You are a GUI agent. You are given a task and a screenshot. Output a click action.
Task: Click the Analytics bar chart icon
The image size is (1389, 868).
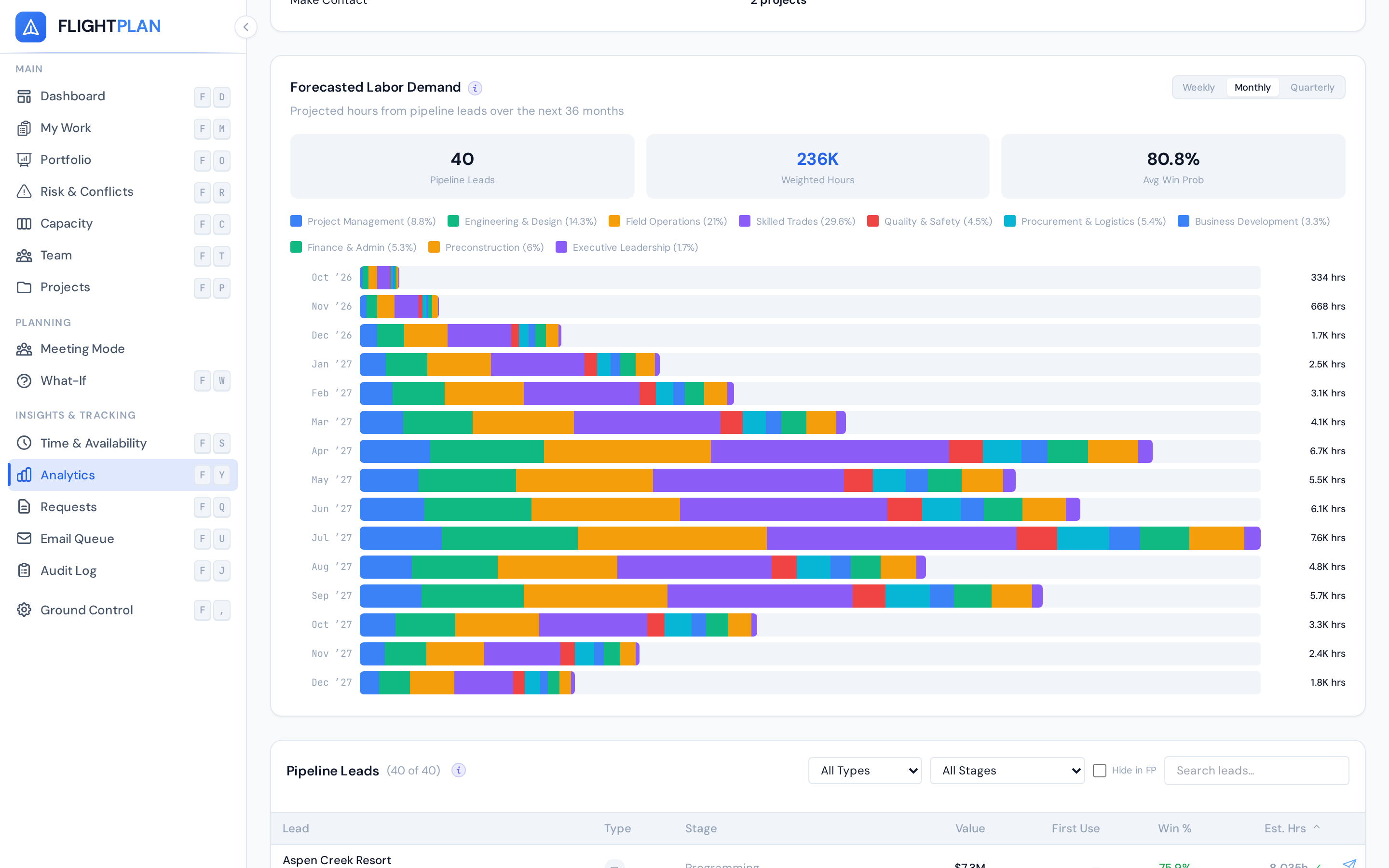24,475
